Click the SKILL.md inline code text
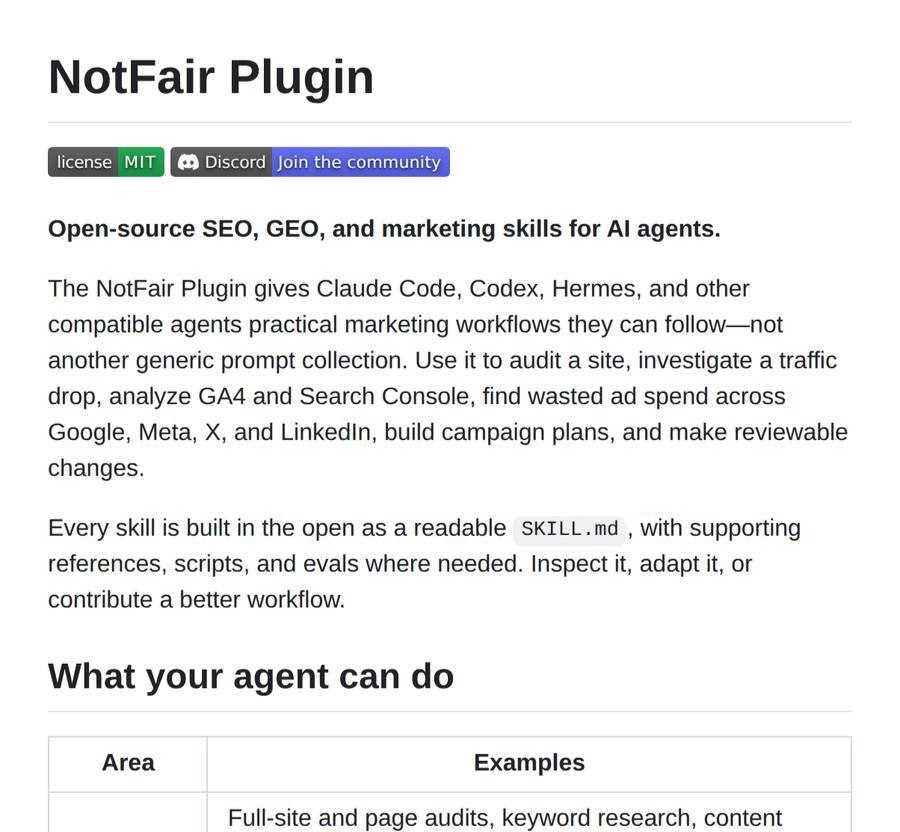The width and height of the screenshot is (900, 832). click(x=569, y=529)
